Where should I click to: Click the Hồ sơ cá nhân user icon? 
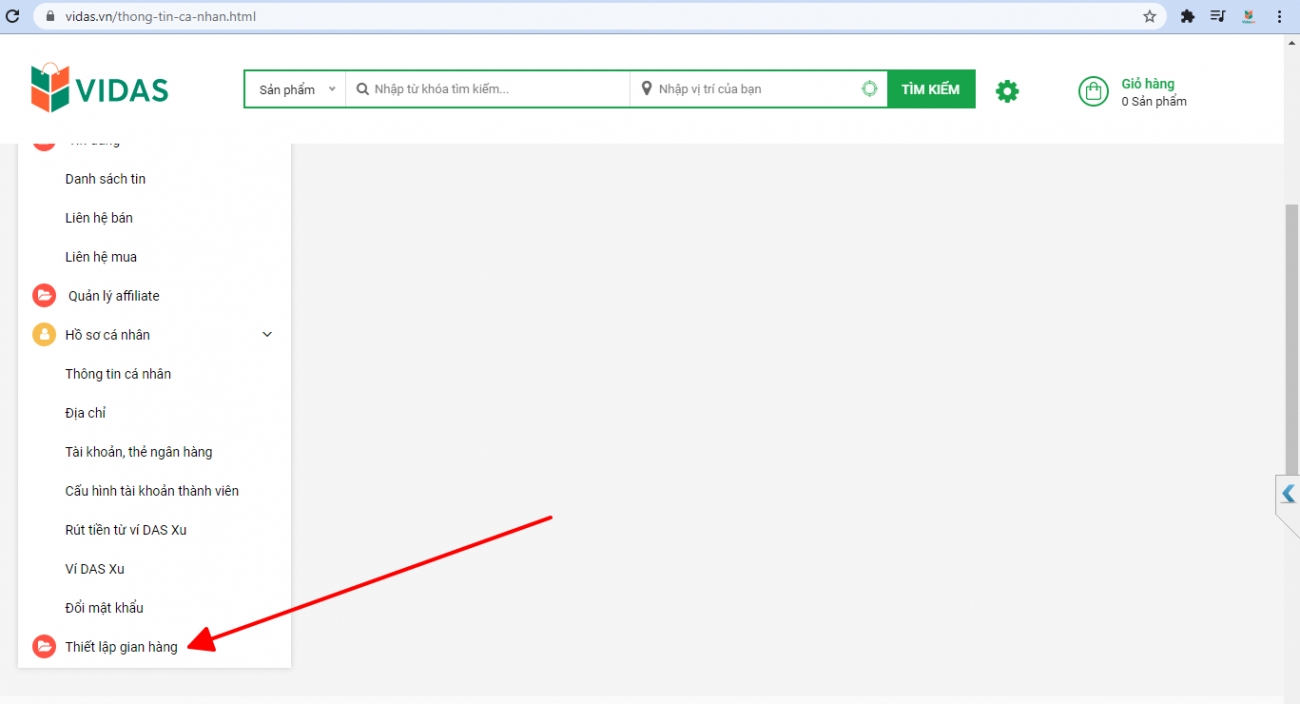coord(44,335)
